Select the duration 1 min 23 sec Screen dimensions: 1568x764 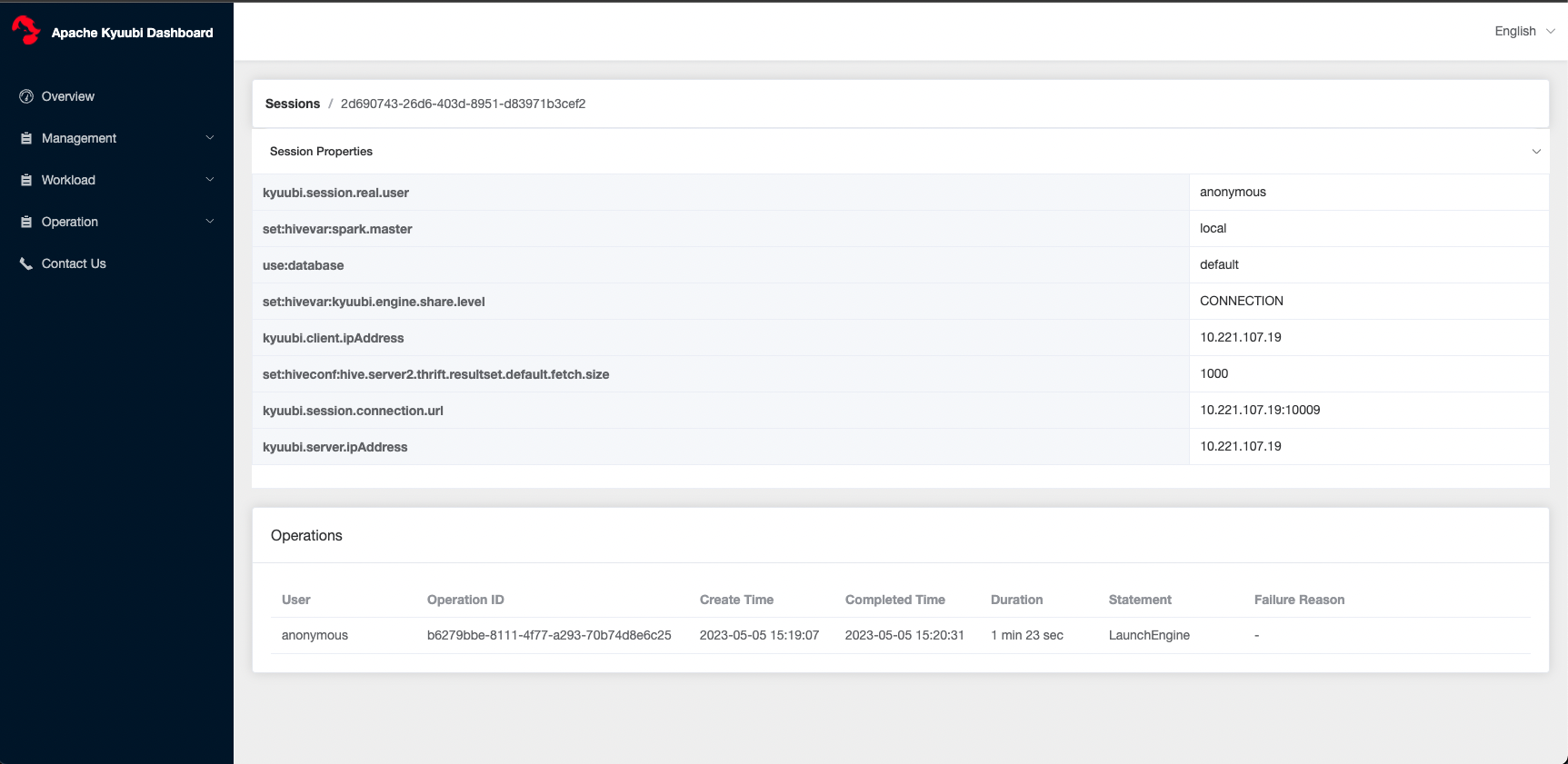tap(1027, 635)
